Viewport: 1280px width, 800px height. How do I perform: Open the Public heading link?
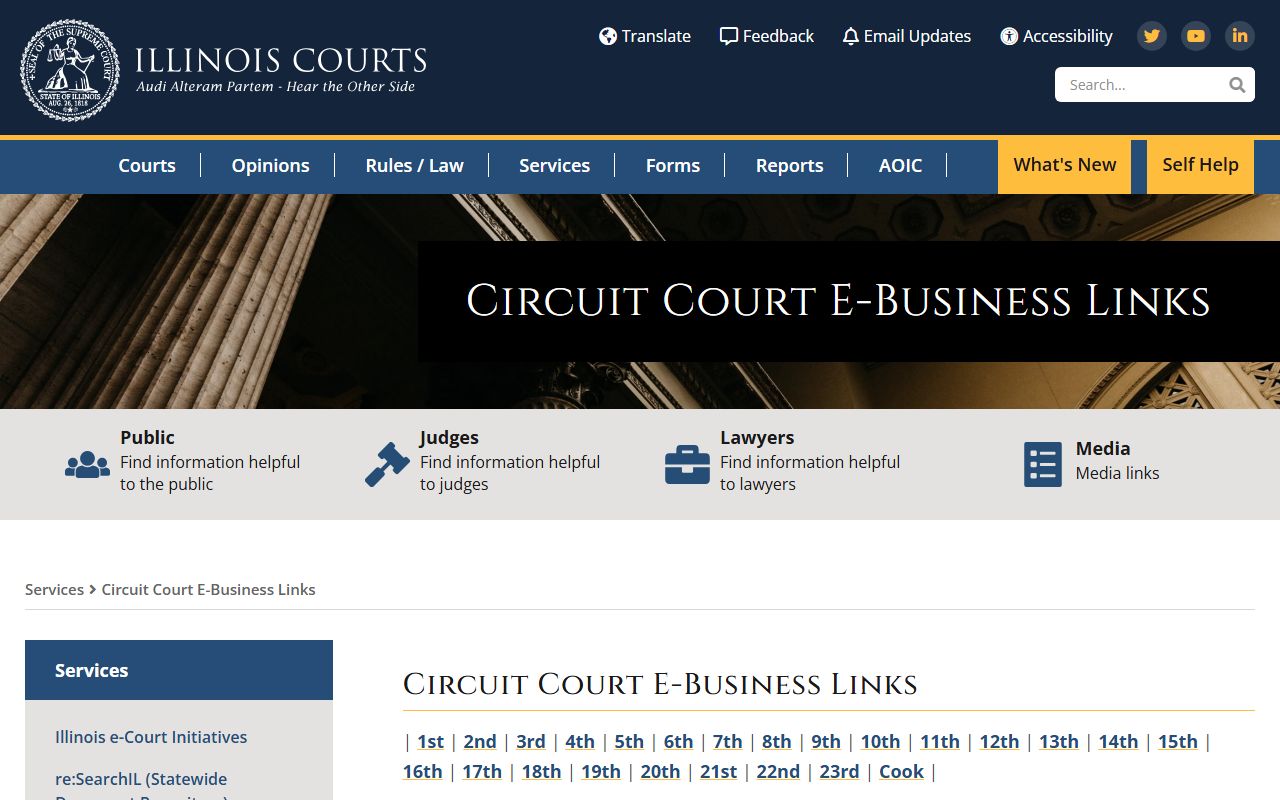147,437
